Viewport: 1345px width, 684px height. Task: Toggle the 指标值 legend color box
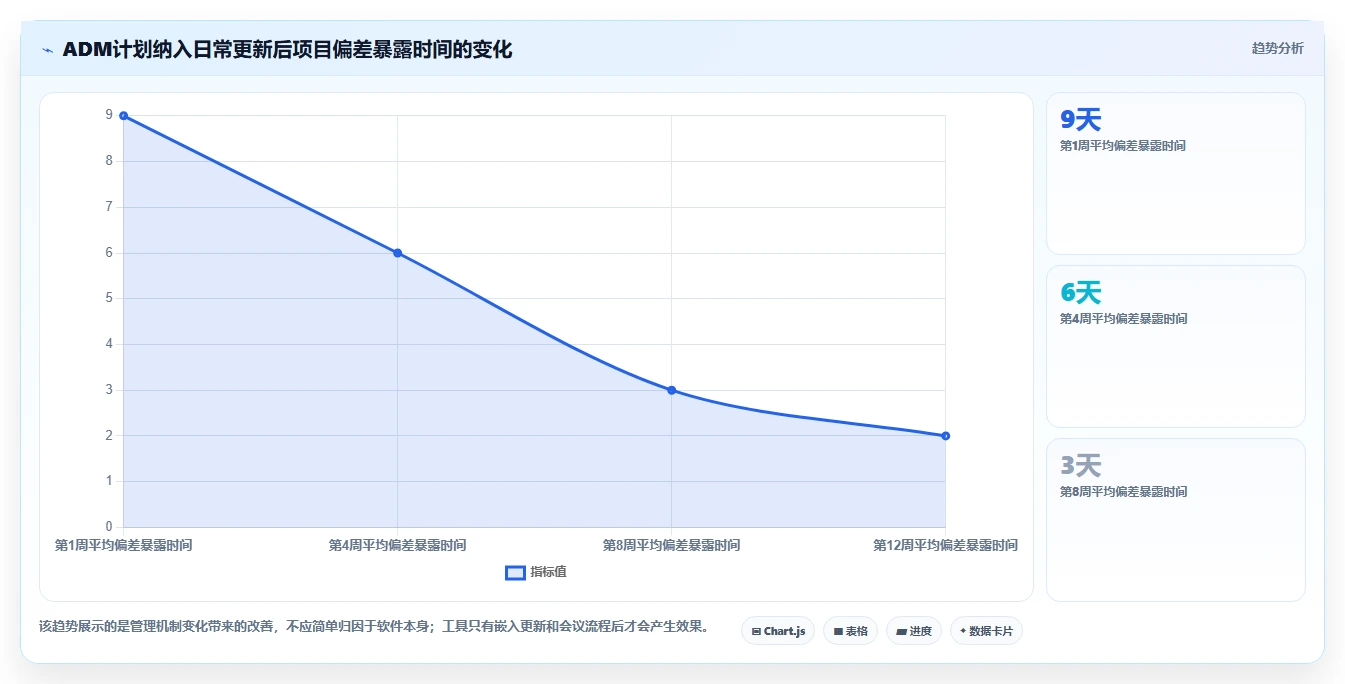coord(515,573)
